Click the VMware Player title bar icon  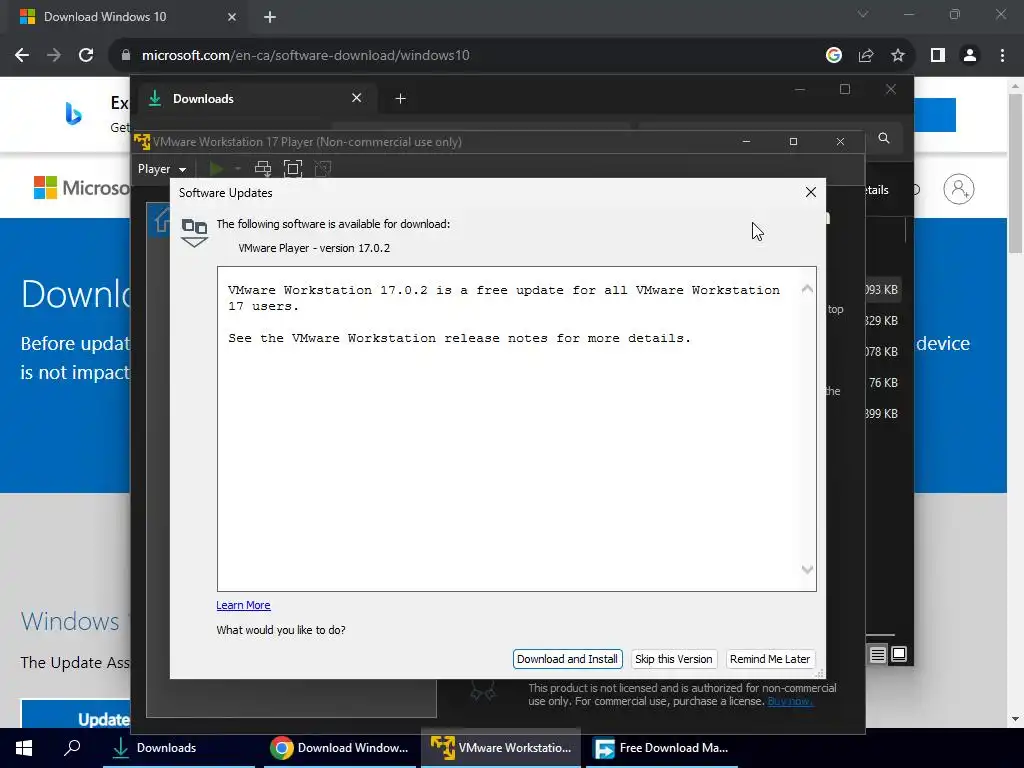click(142, 142)
